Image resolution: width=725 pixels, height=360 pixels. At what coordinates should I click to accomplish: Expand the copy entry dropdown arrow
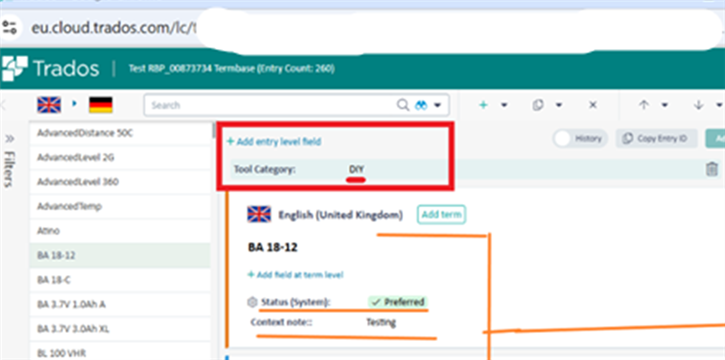click(x=559, y=105)
